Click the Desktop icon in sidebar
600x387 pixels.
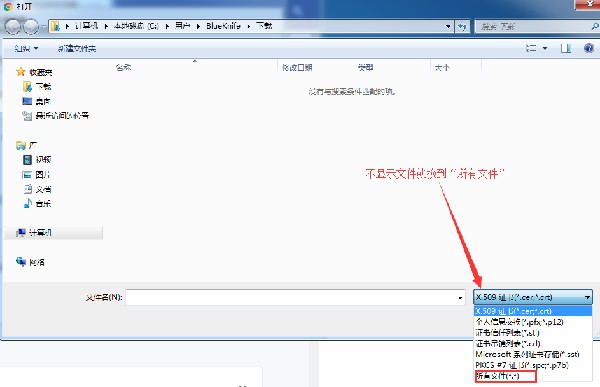coord(27,101)
